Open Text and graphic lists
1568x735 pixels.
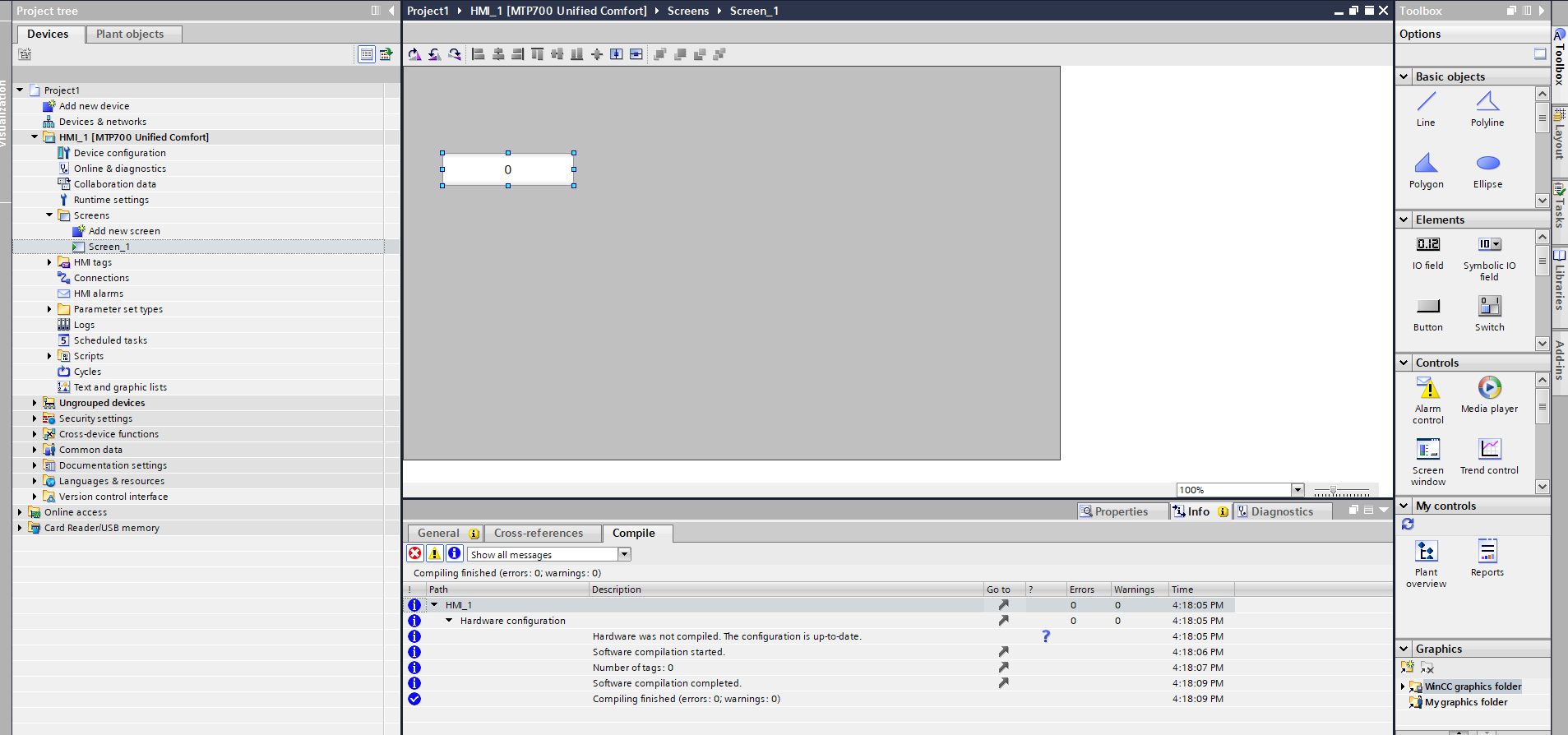pyautogui.click(x=120, y=387)
